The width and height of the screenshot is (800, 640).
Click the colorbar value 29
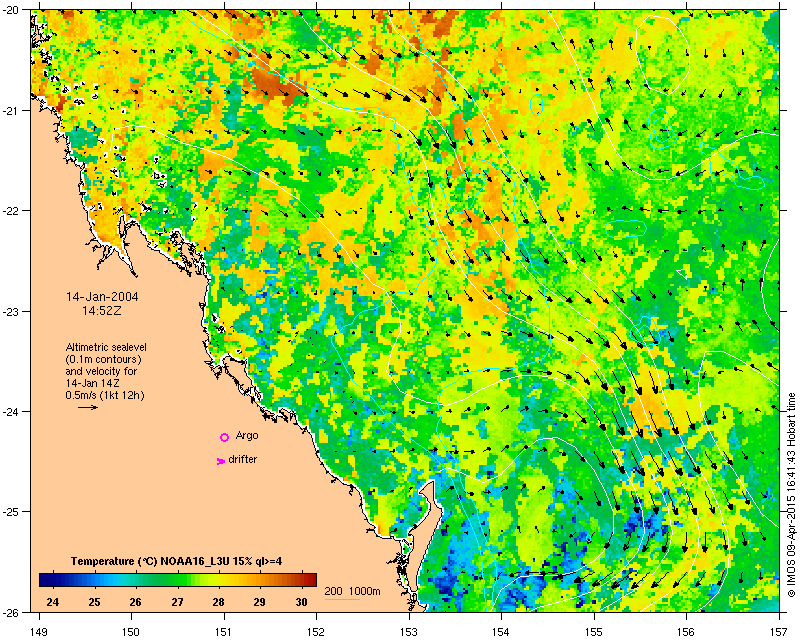(260, 602)
